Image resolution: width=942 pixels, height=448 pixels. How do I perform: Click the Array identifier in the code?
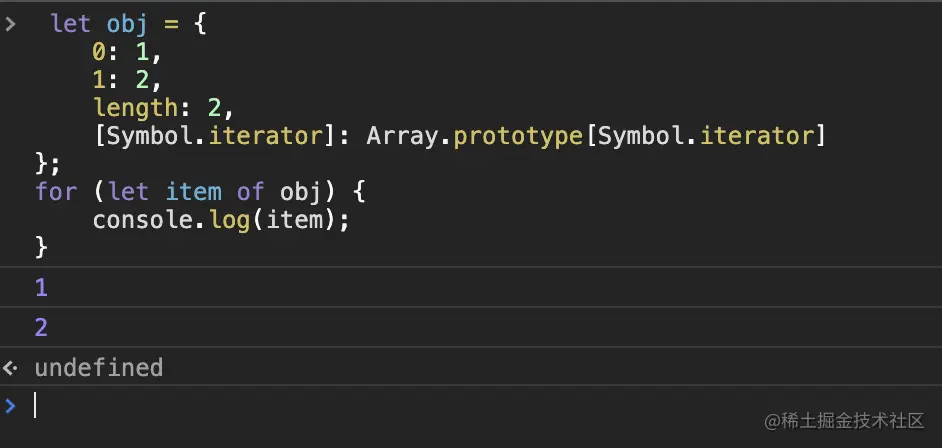[402, 135]
